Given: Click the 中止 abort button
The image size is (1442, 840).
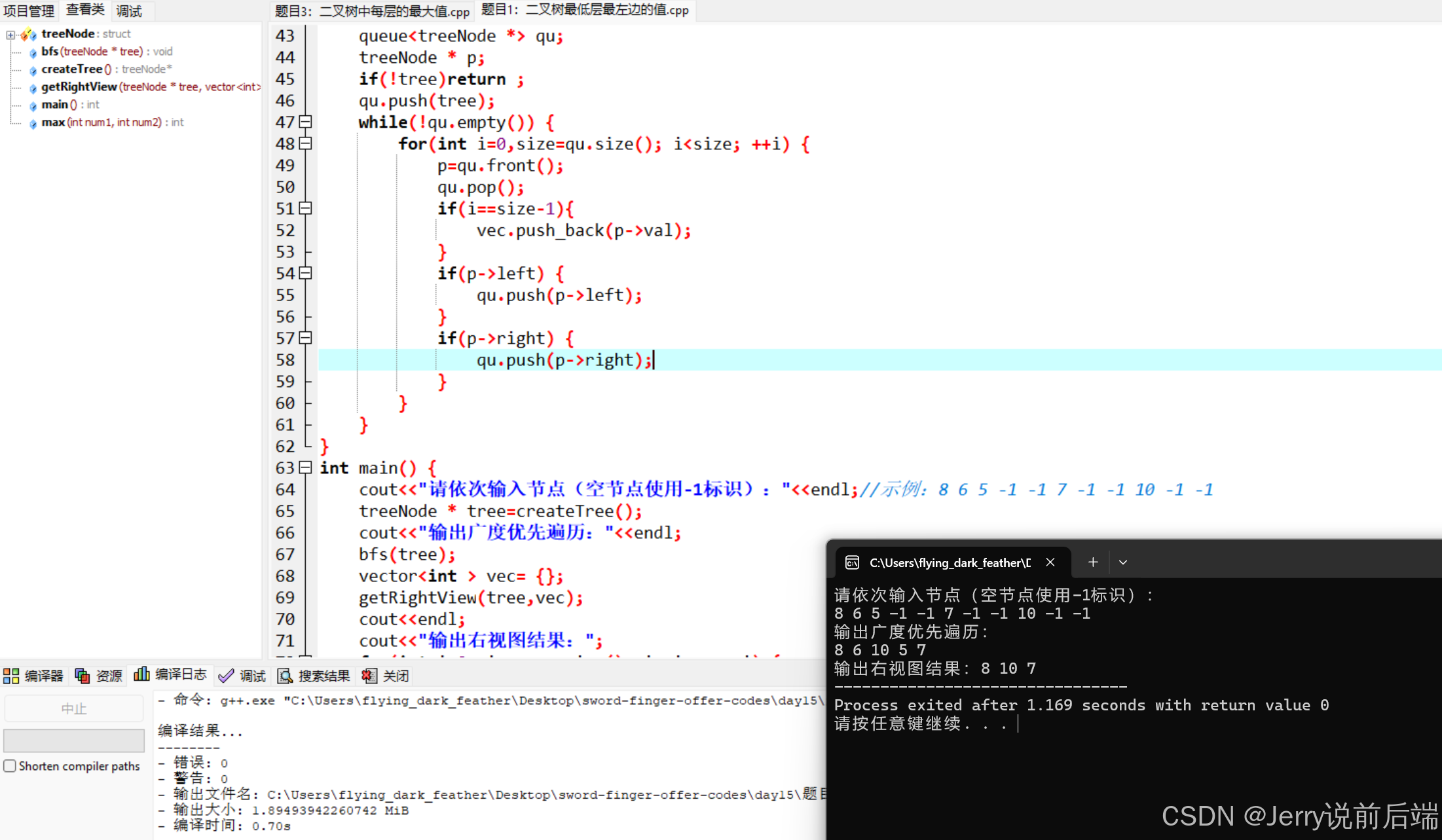Looking at the screenshot, I should pos(73,708).
